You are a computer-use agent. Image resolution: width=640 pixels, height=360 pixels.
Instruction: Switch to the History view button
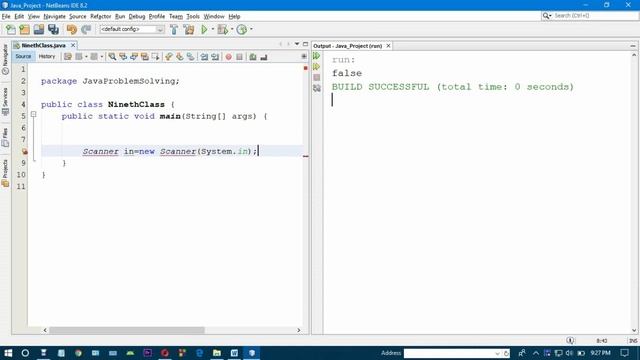pos(47,57)
